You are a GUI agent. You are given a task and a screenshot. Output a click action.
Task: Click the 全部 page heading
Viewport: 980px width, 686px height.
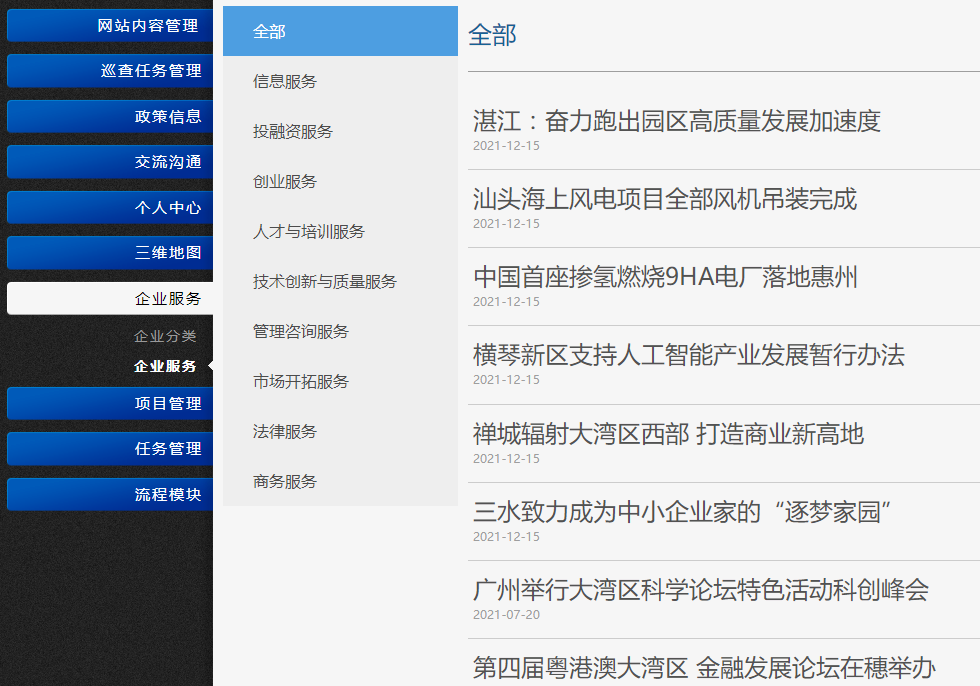[x=492, y=35]
